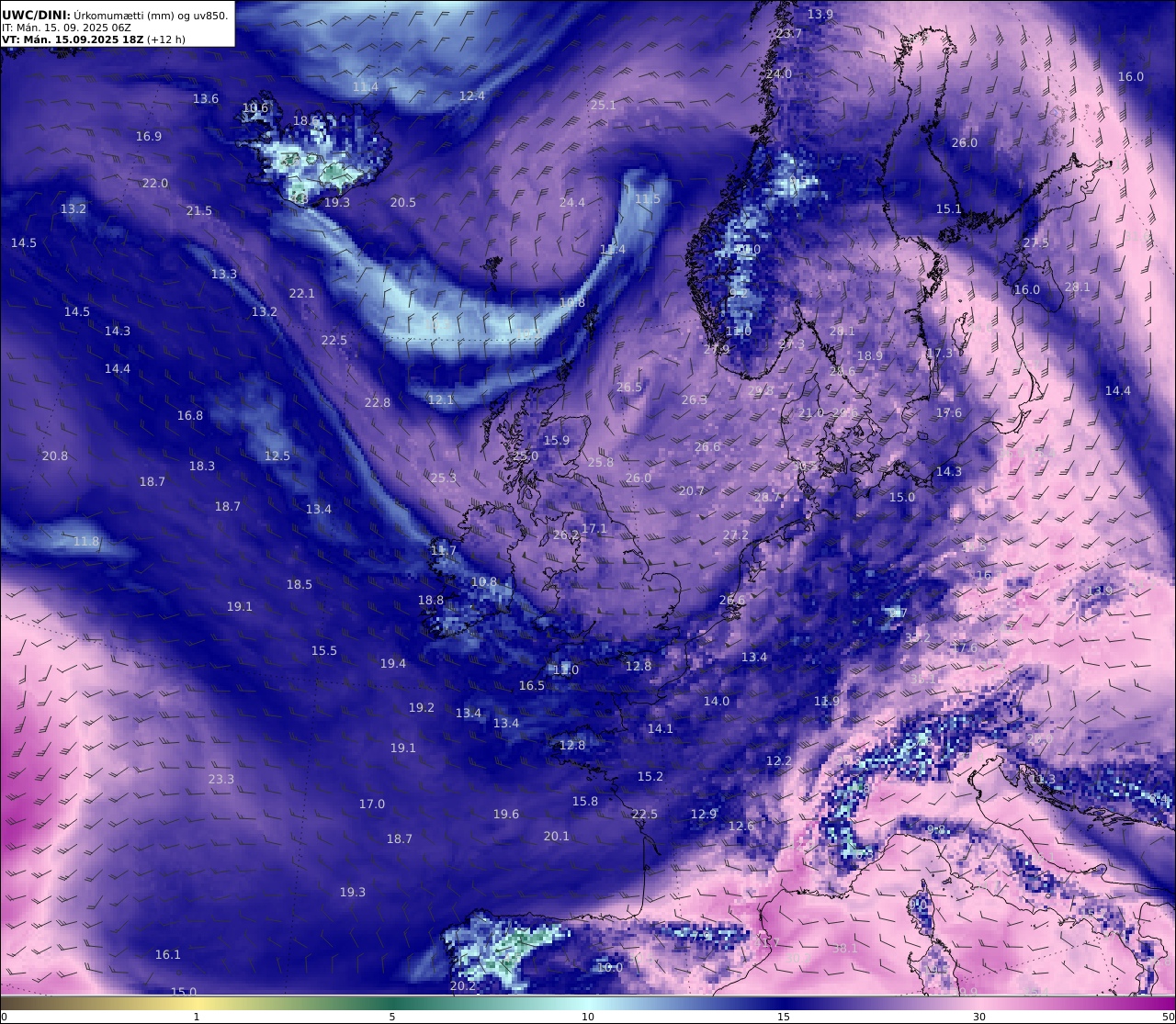Click the 15.9 value label

point(557,440)
